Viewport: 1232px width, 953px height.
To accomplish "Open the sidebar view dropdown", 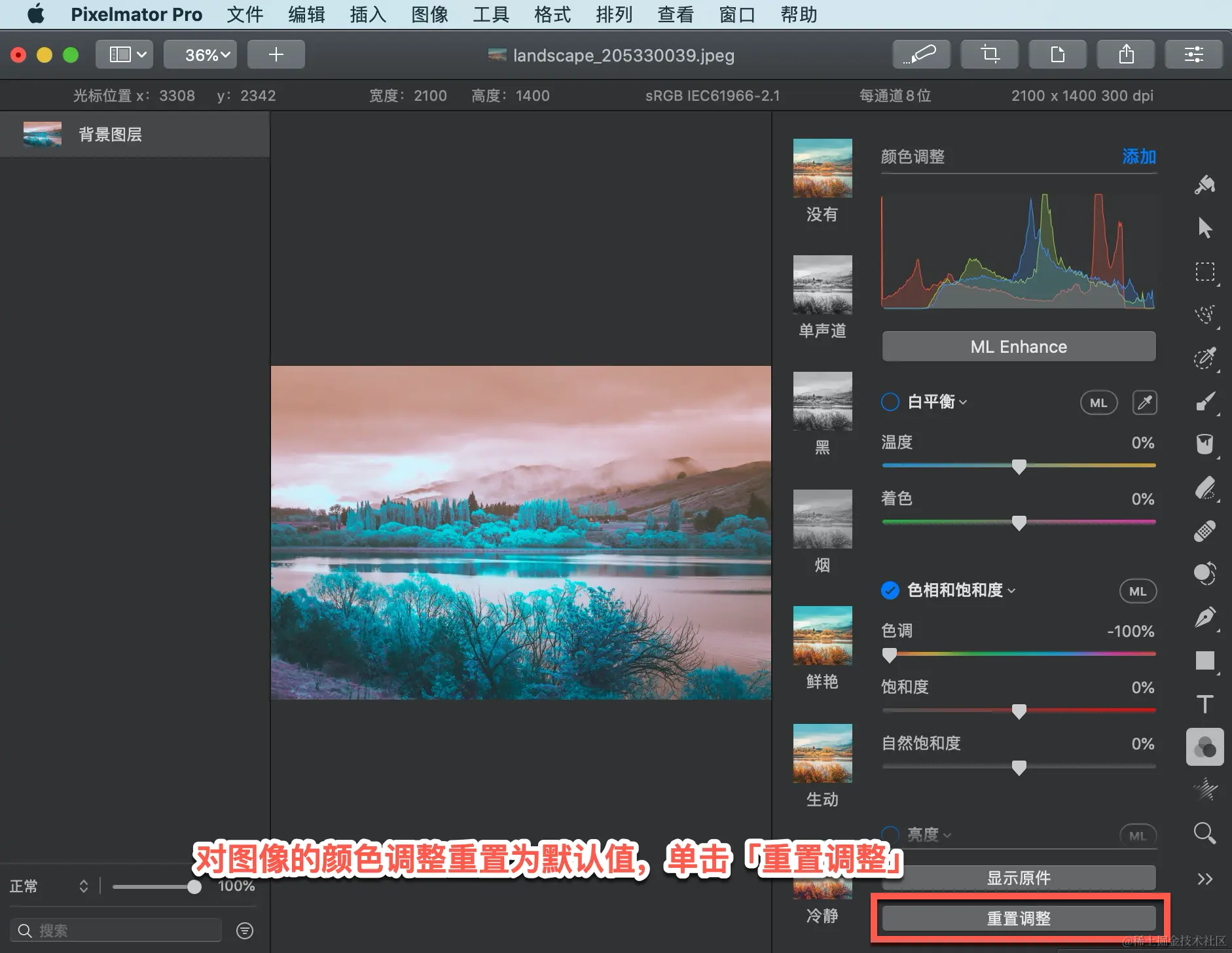I will point(124,54).
